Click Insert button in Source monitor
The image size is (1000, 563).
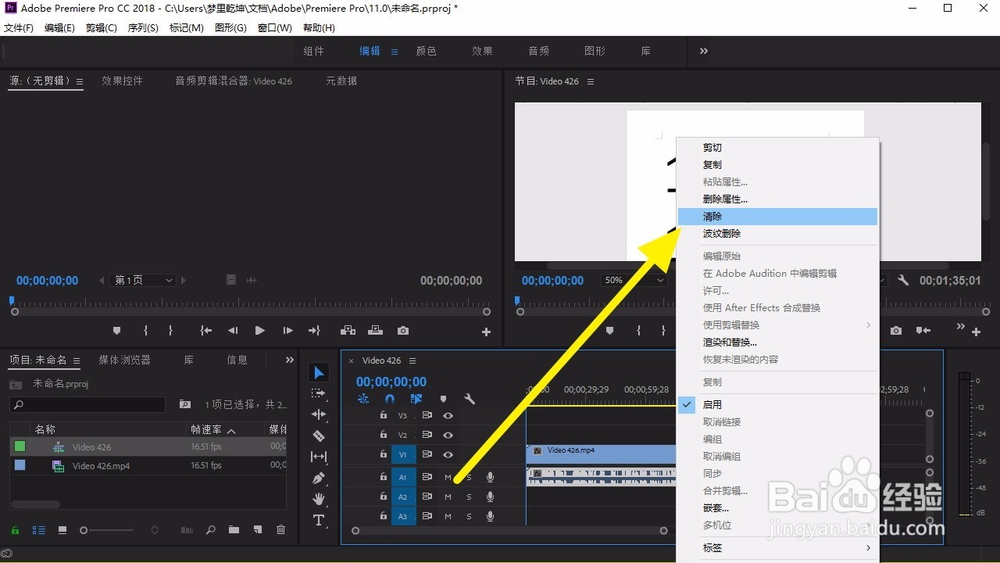(348, 330)
